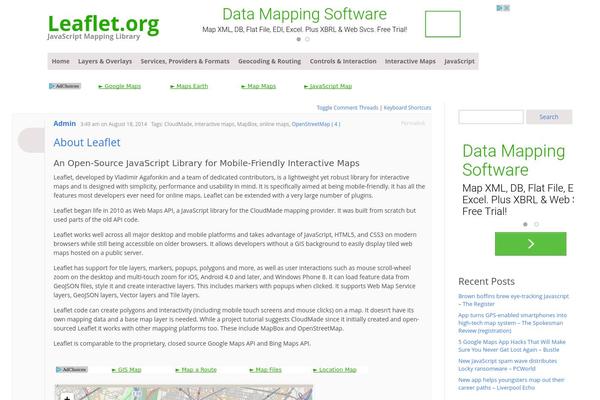Open Interactive Maps menu
The image size is (600, 400).
coord(410,61)
